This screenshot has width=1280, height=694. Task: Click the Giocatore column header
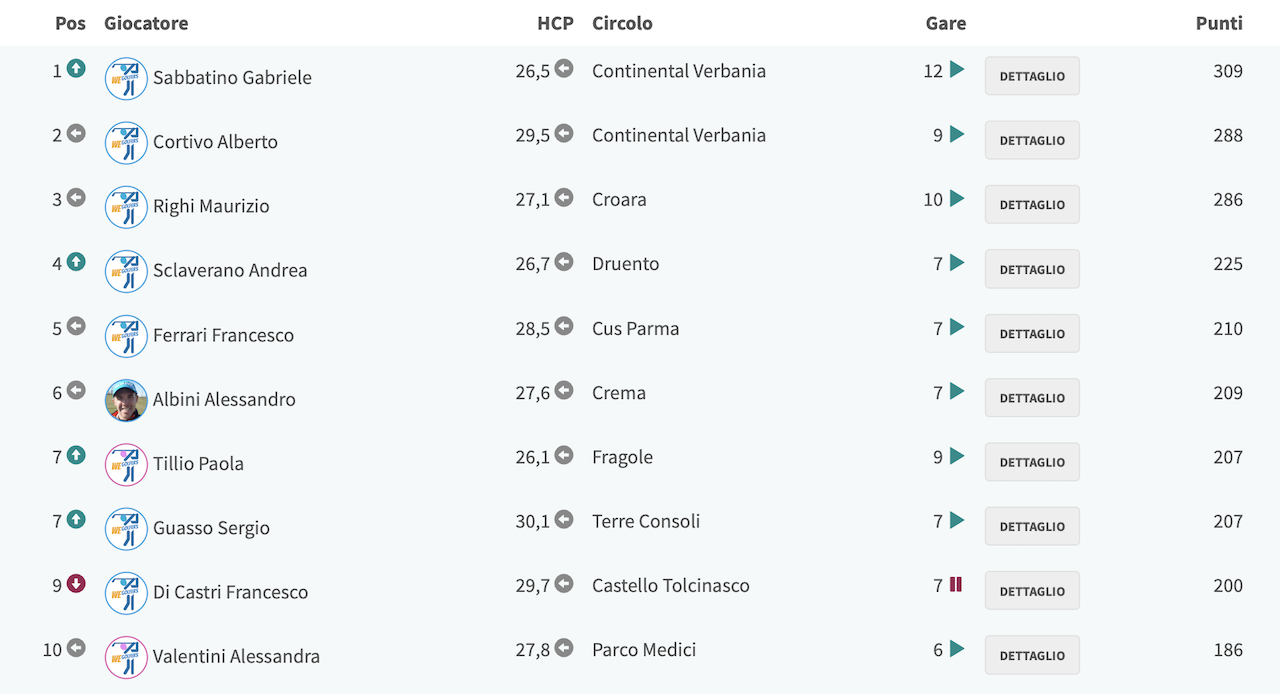pyautogui.click(x=146, y=23)
